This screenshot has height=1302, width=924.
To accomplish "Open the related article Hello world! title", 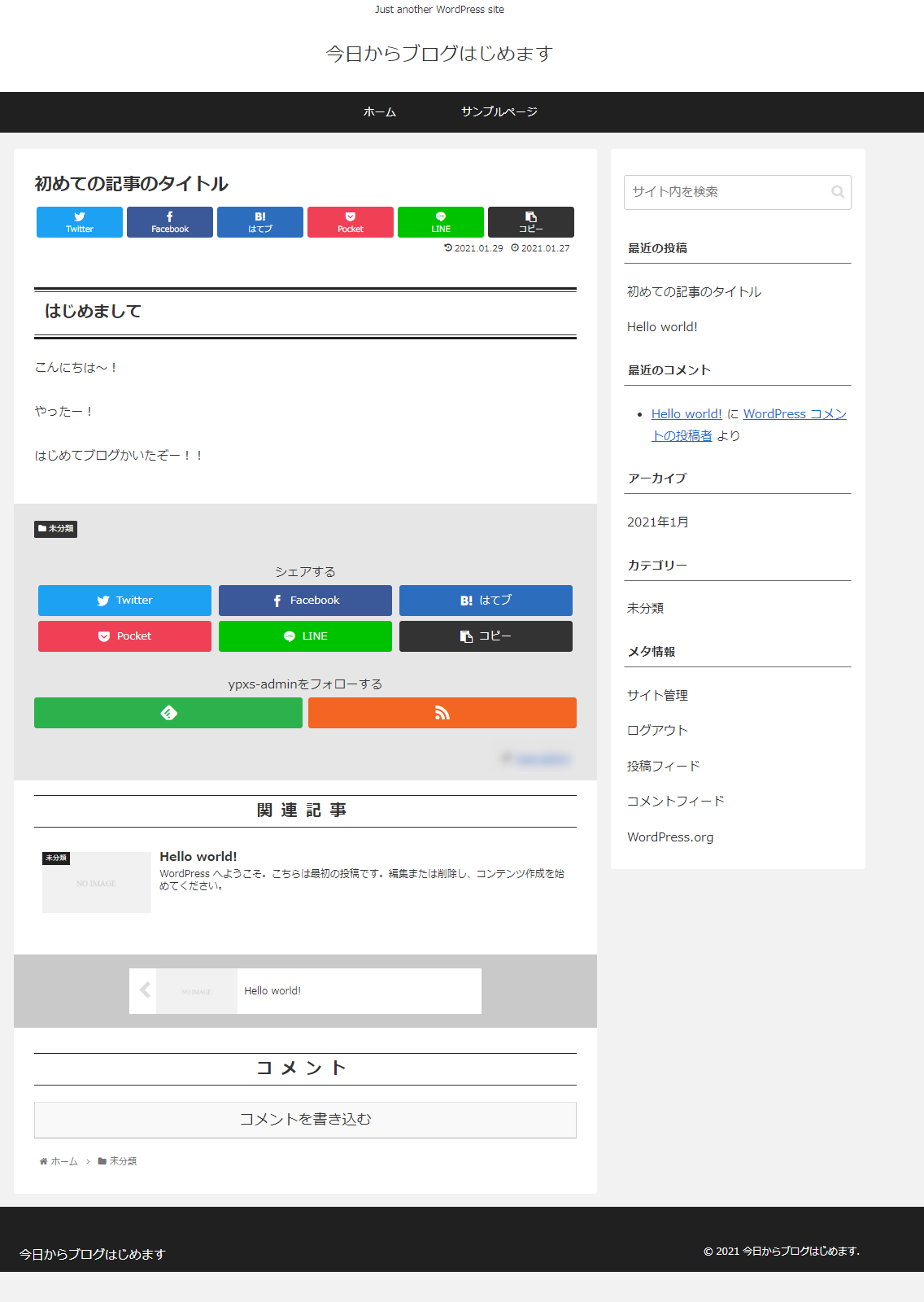I will (x=198, y=857).
